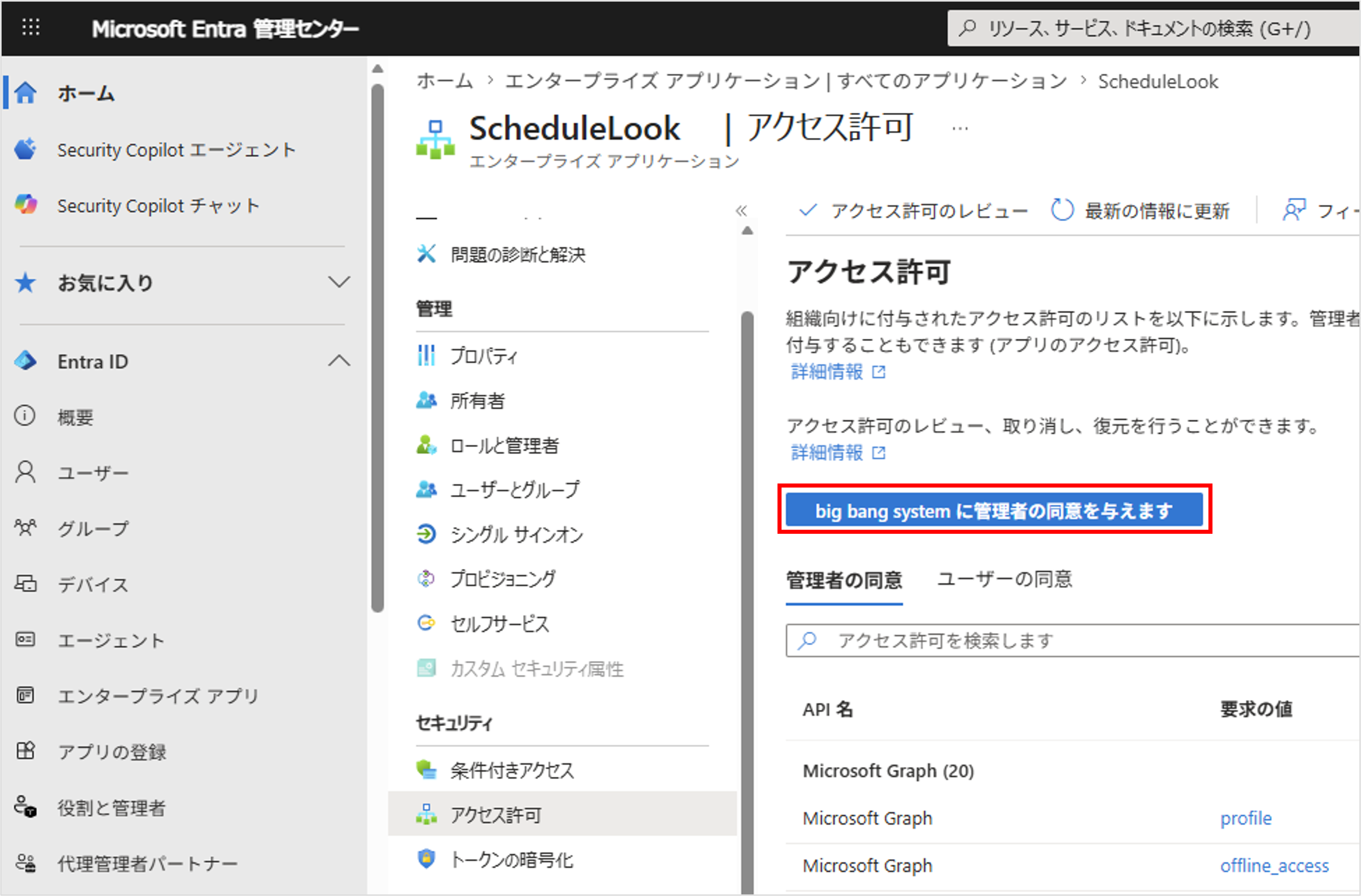Screen dimensions: 1361x896
Task: Click the デバイス icon in sidebar
Action: pos(25,583)
